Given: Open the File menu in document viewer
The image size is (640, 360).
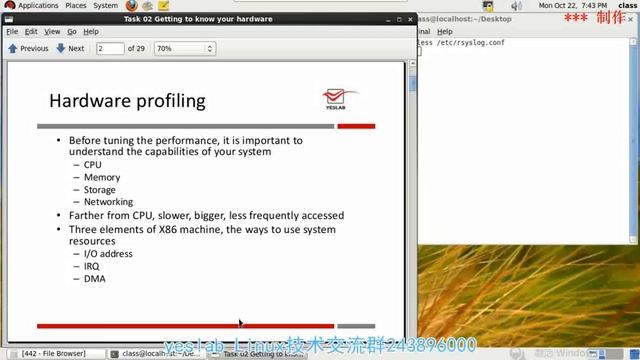Looking at the screenshot, I should coord(12,32).
